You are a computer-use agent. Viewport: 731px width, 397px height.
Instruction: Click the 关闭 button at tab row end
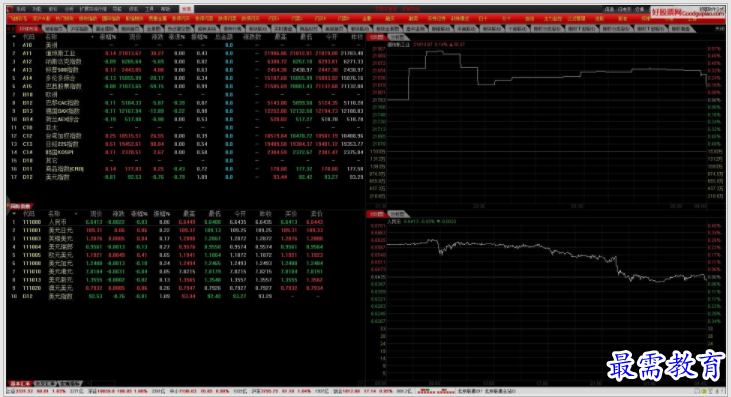coord(720,28)
